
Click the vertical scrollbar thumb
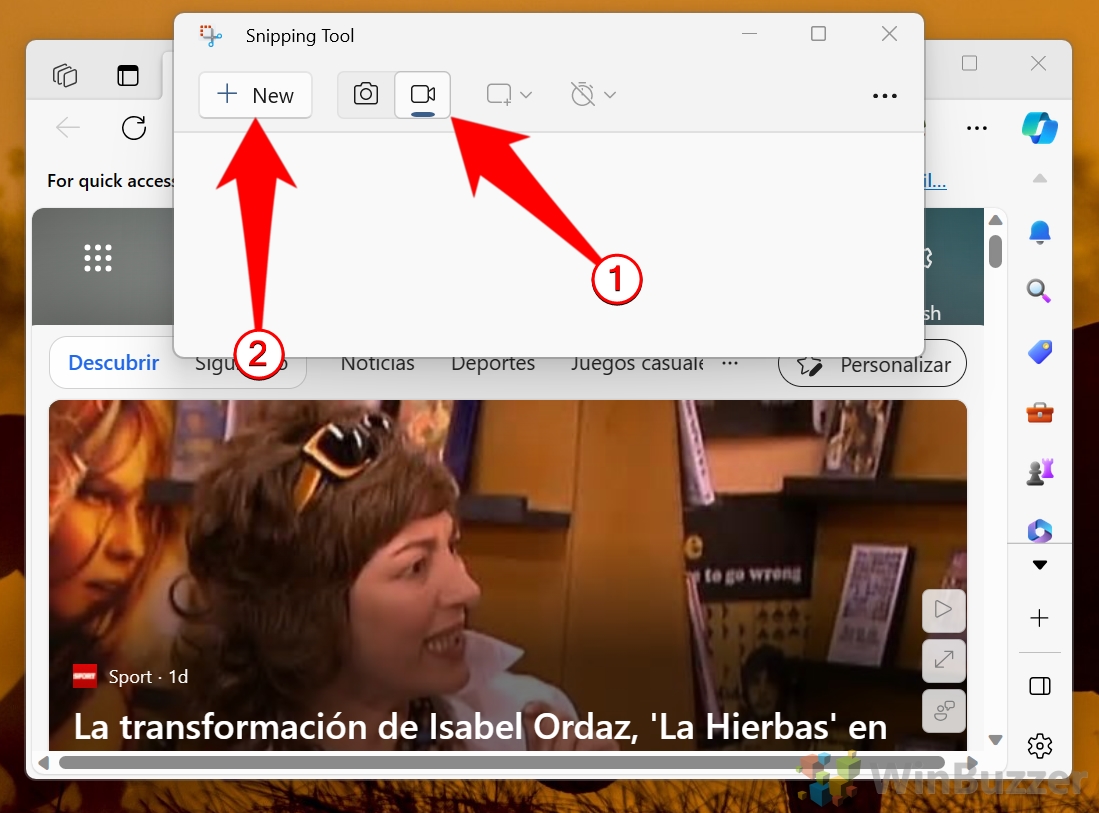(x=995, y=251)
